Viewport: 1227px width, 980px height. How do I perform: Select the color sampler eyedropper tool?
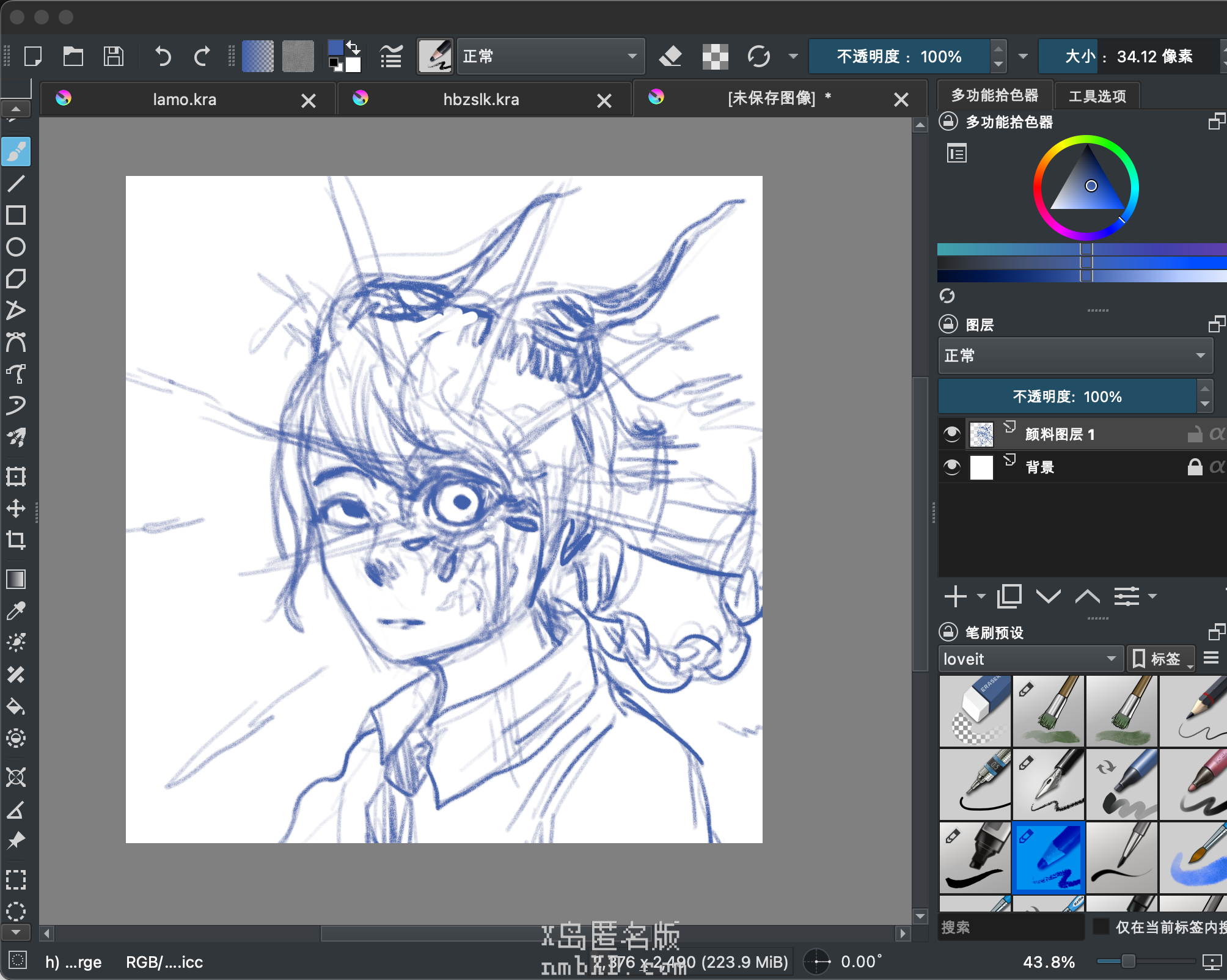point(16,610)
